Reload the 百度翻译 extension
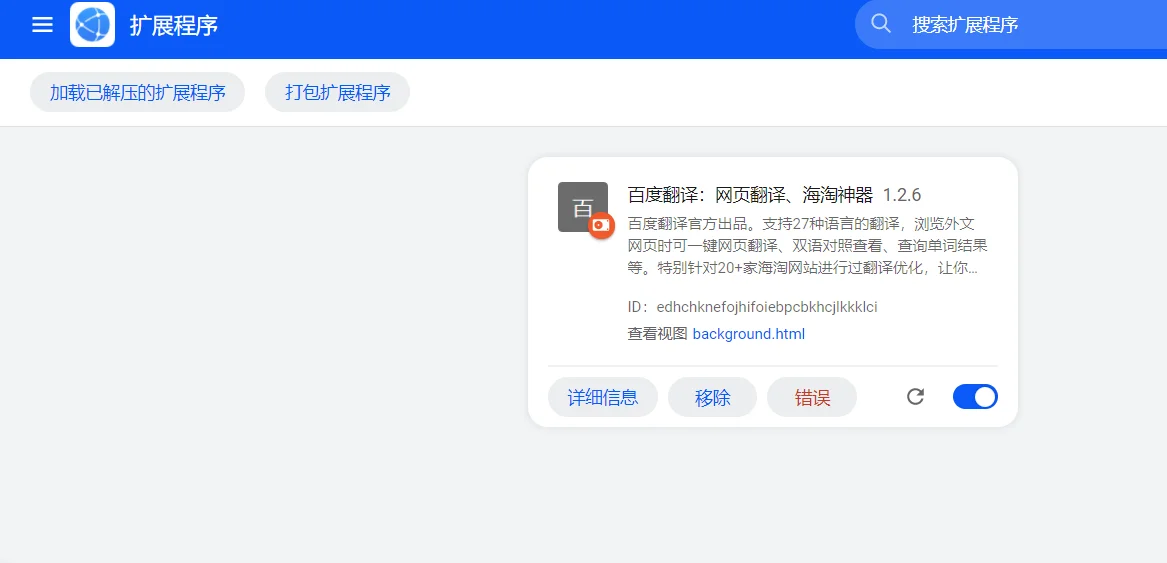The image size is (1167, 563). tap(915, 397)
